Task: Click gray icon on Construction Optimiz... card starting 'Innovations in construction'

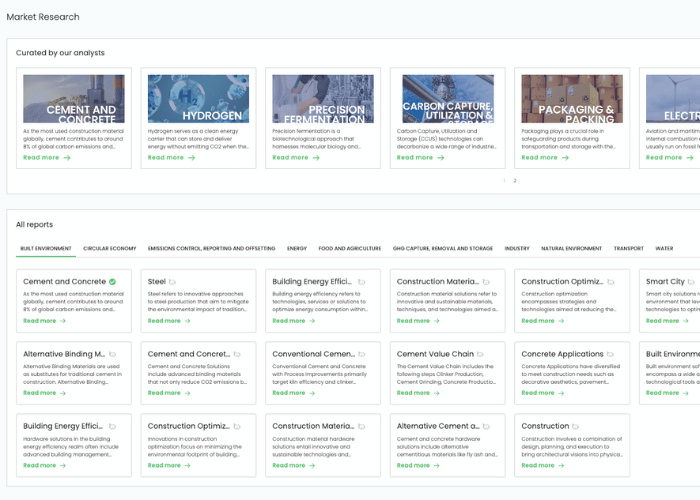Action: [x=237, y=426]
